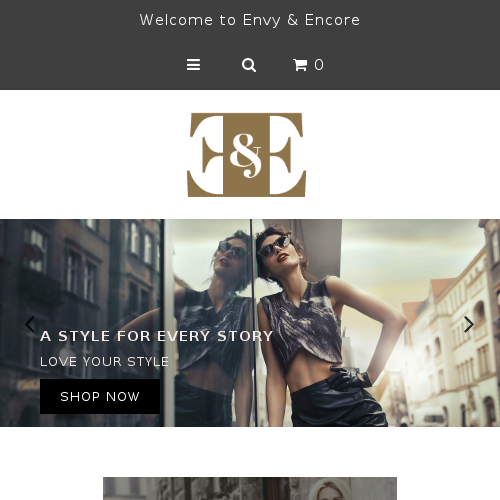
Task: Advance slideshow with right chevron arrow
Action: click(469, 324)
